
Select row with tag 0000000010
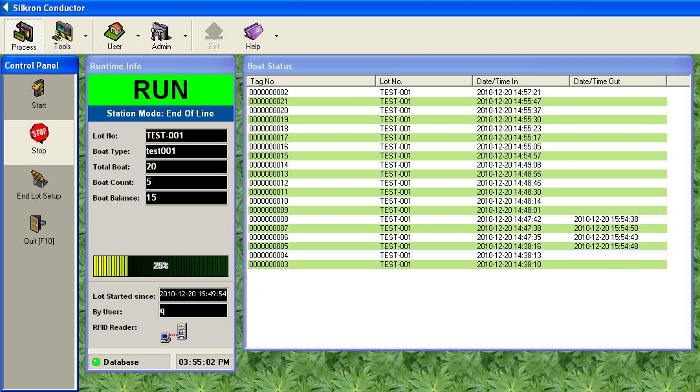pyautogui.click(x=457, y=201)
